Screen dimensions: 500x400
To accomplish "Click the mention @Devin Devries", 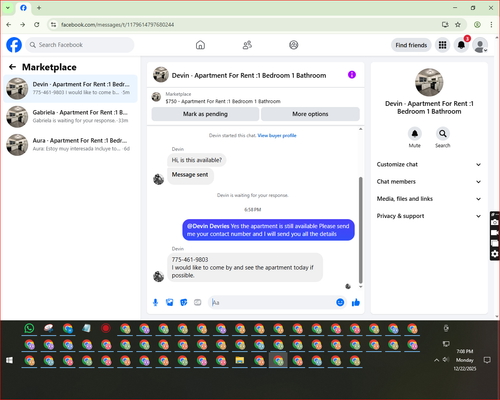I will [208, 226].
